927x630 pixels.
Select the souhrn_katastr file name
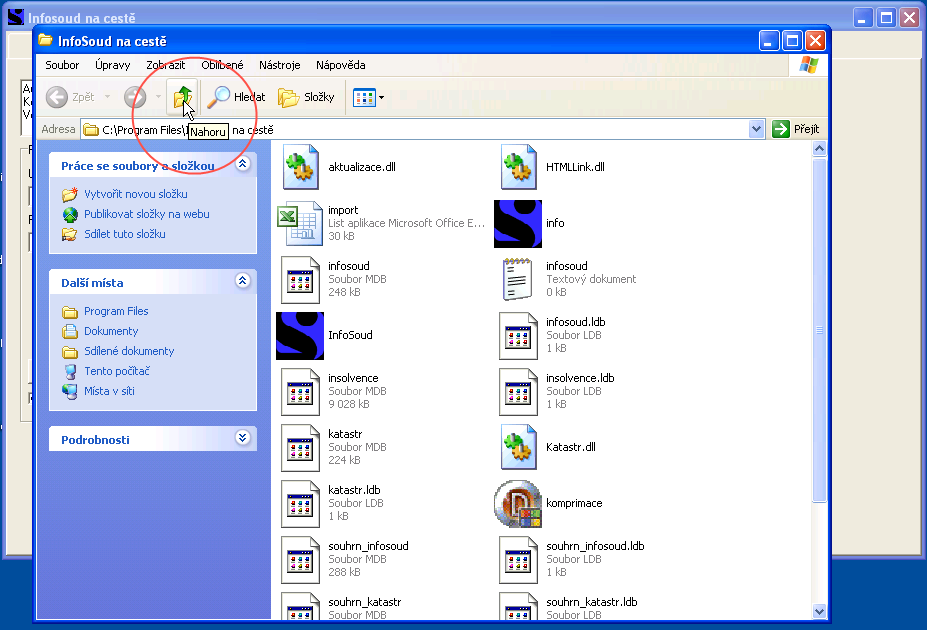[365, 602]
